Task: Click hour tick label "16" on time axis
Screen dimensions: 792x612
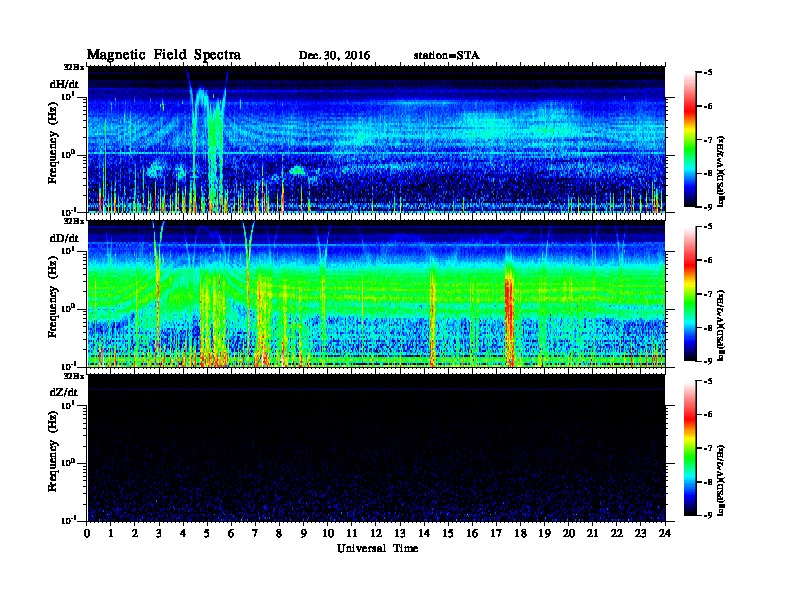Action: [472, 534]
